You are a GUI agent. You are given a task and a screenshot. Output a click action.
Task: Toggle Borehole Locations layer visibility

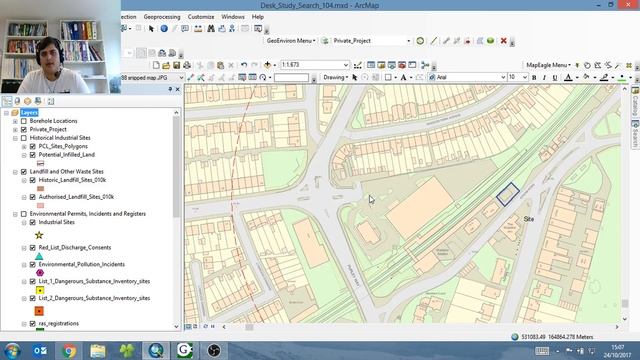click(x=24, y=121)
